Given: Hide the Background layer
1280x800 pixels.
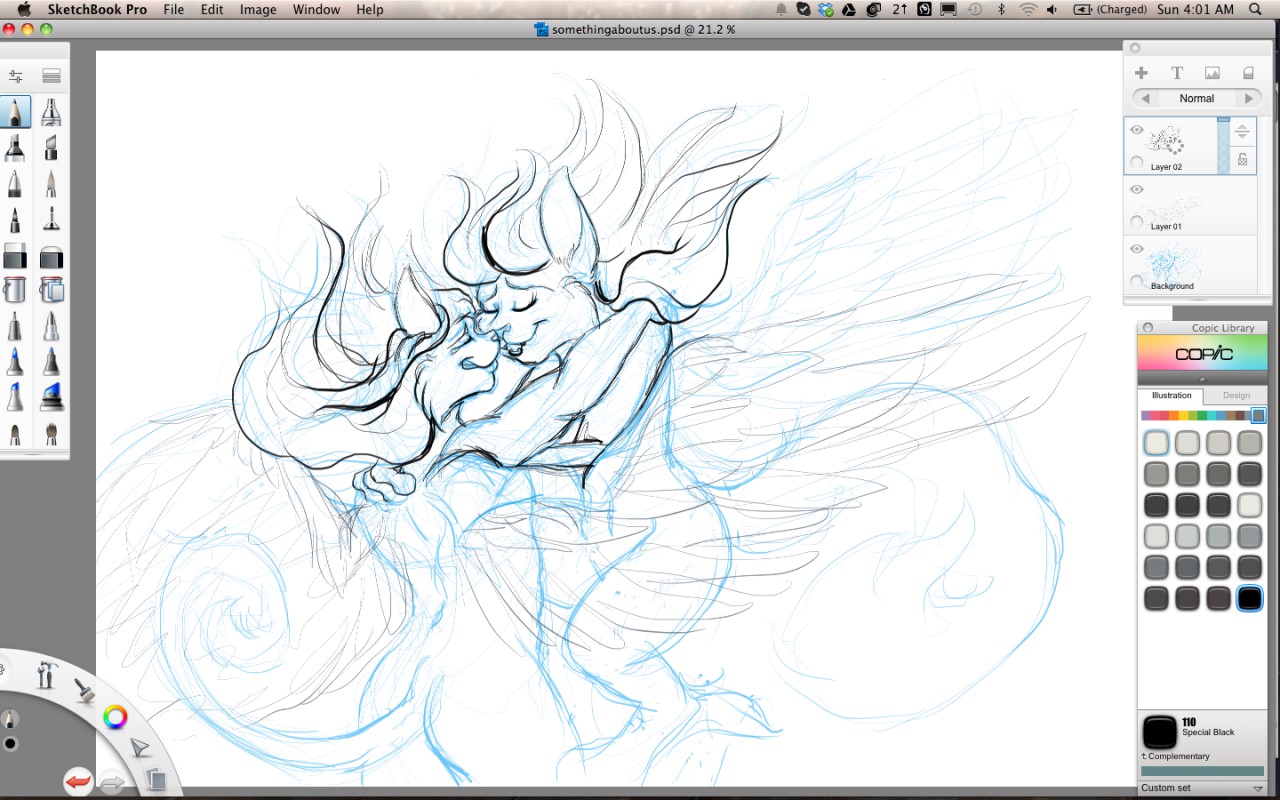Looking at the screenshot, I should [x=1137, y=249].
